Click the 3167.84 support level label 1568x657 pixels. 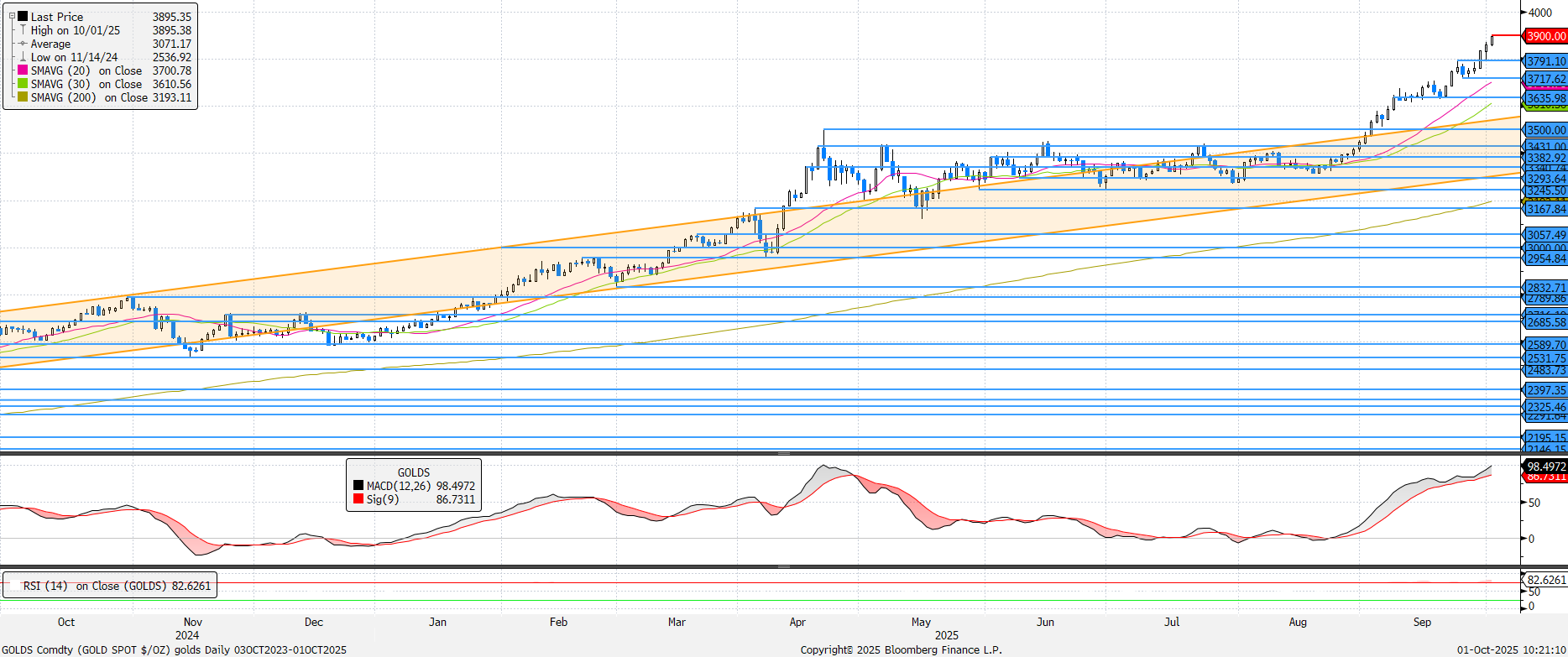coord(1545,209)
